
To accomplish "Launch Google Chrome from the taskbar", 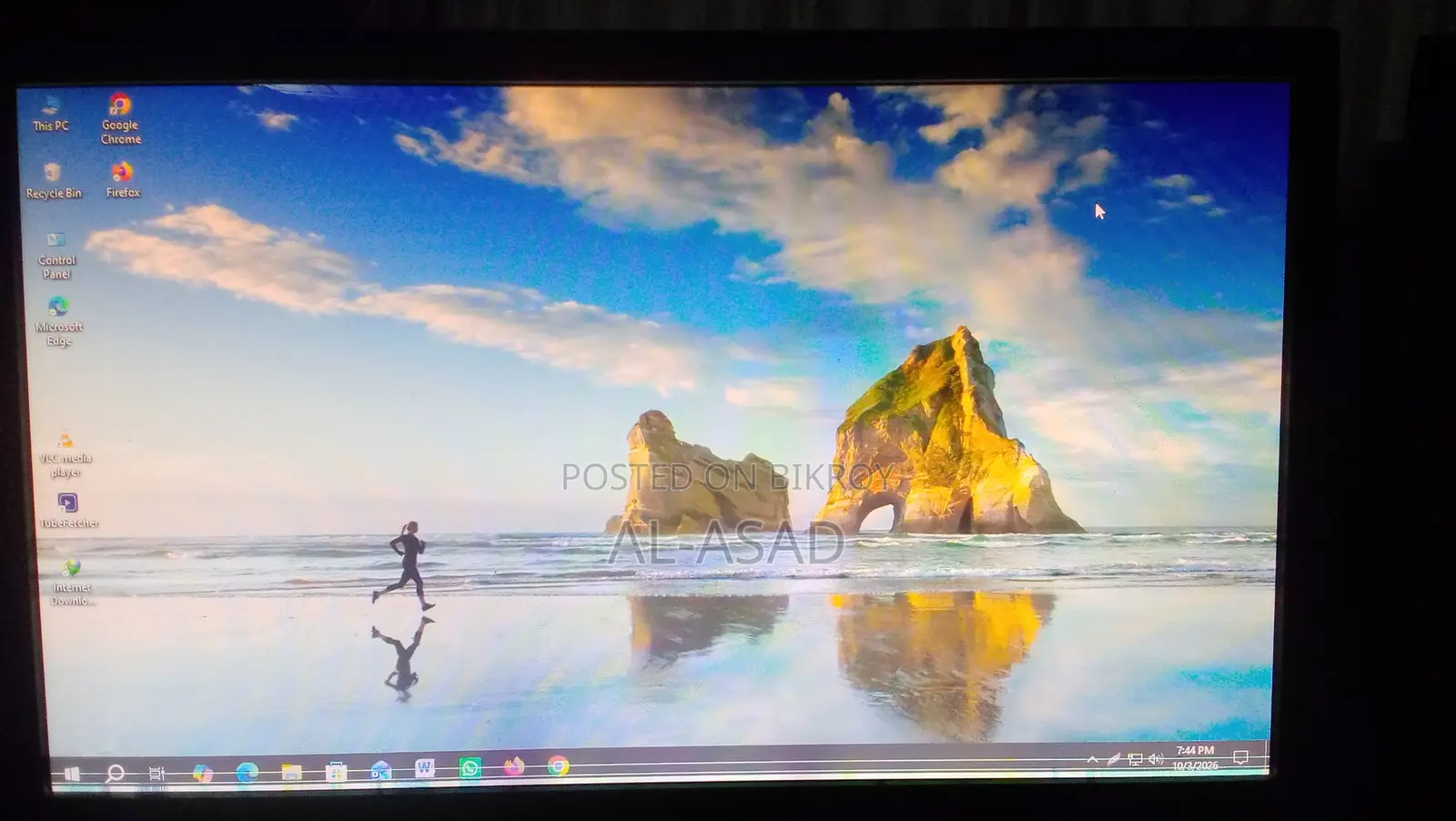I will [559, 766].
